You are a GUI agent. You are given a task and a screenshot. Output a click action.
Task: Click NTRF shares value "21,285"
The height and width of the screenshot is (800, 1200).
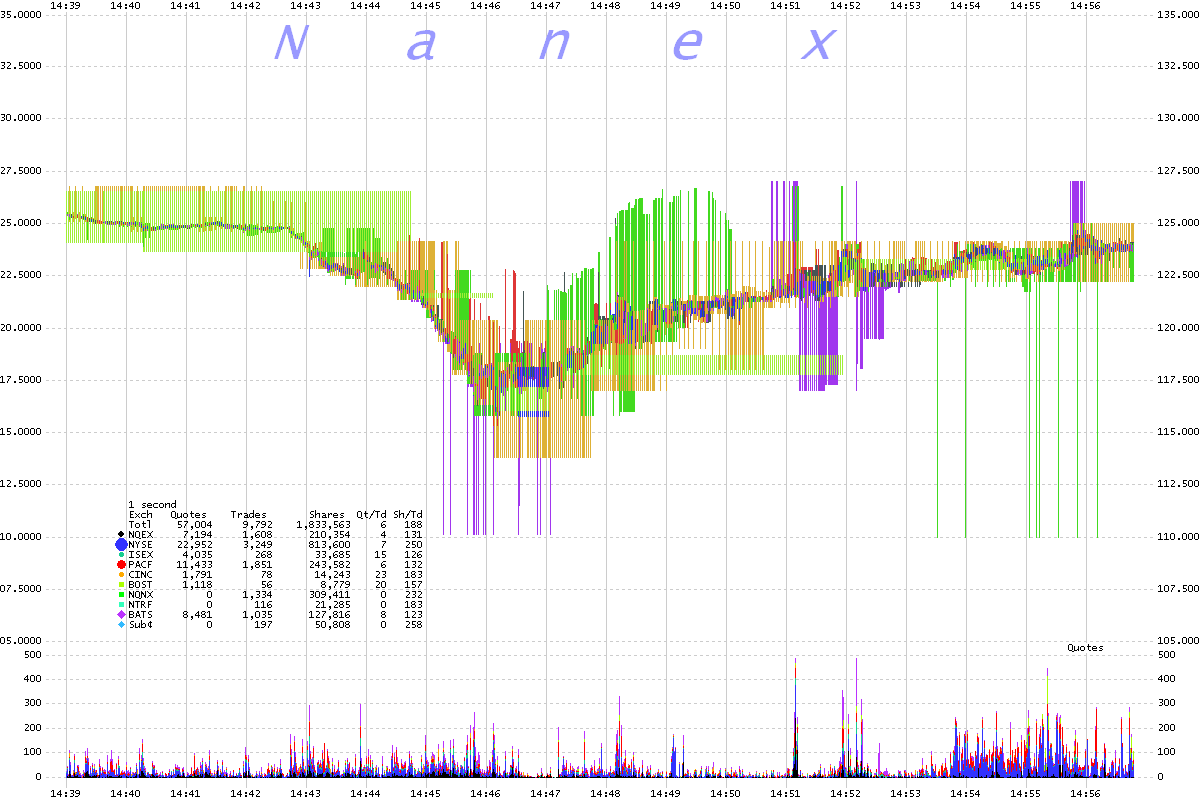(x=333, y=604)
